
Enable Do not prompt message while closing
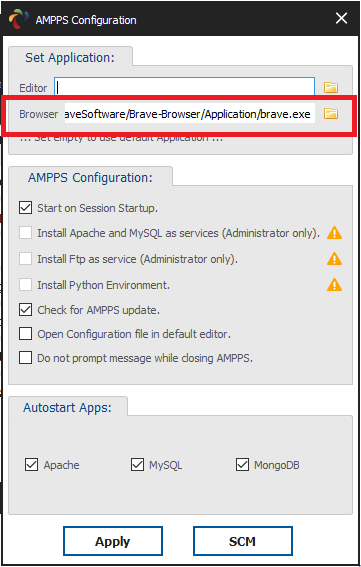point(25,358)
